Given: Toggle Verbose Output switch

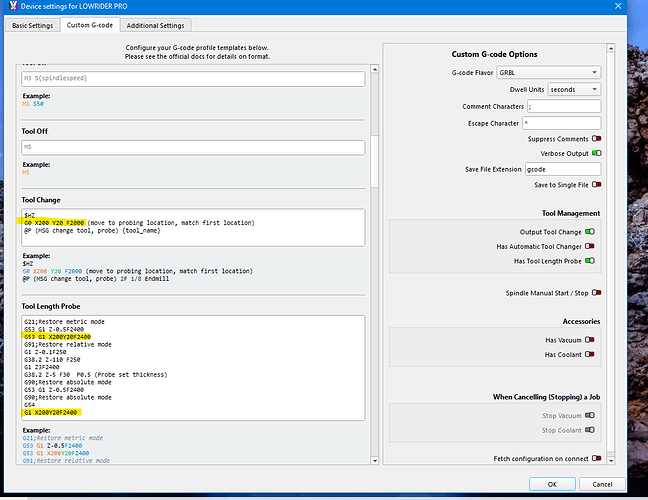Looking at the screenshot, I should point(596,153).
